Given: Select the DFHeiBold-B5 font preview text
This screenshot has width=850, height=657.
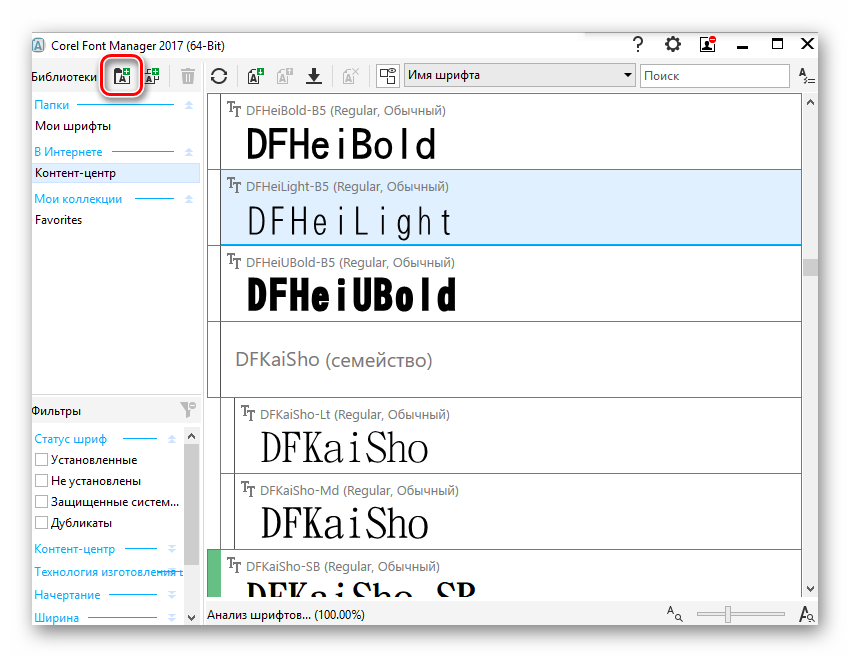Looking at the screenshot, I should [x=341, y=144].
